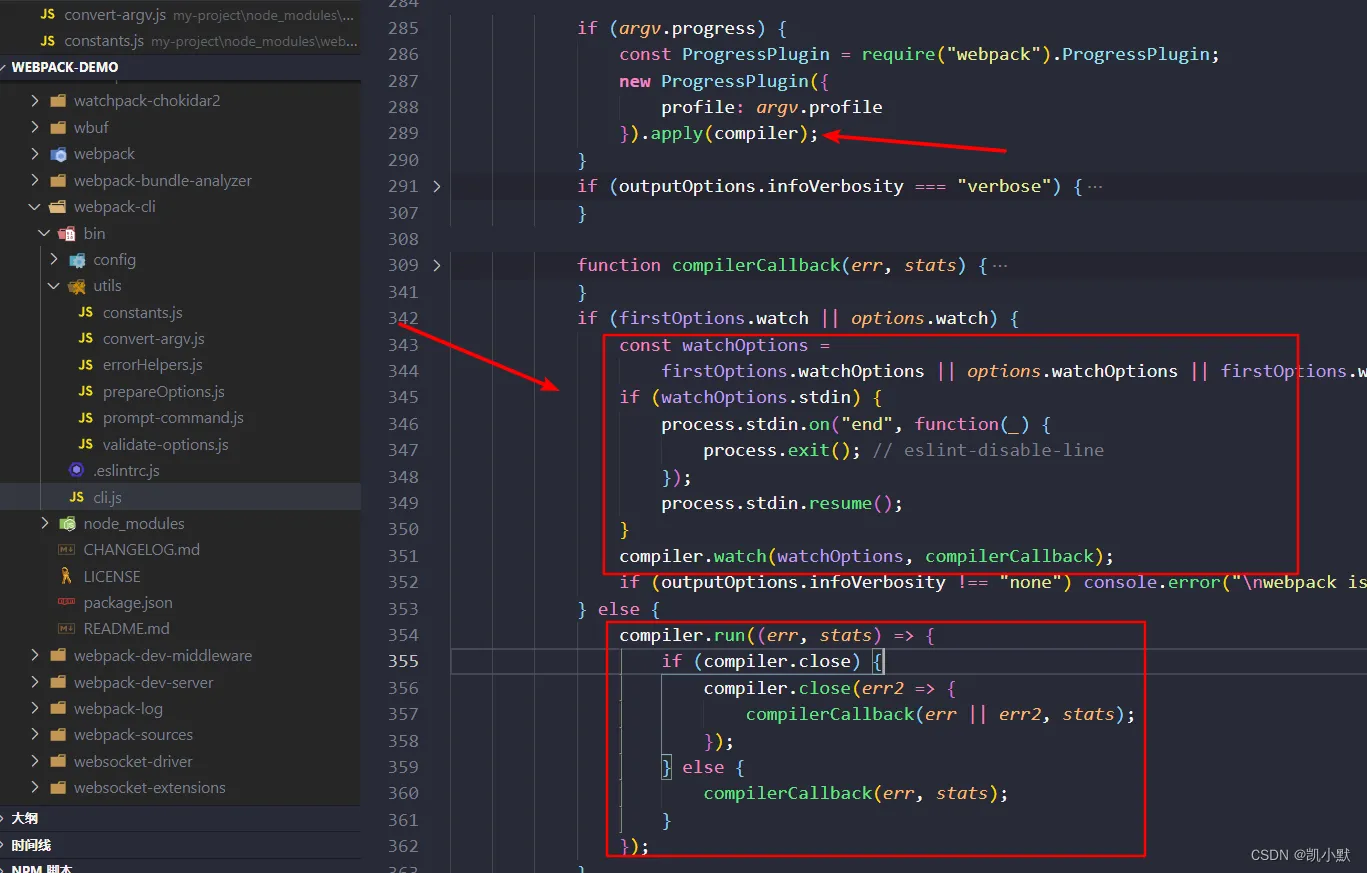Click line number 355 in gutter
The height and width of the screenshot is (873, 1367).
(403, 661)
